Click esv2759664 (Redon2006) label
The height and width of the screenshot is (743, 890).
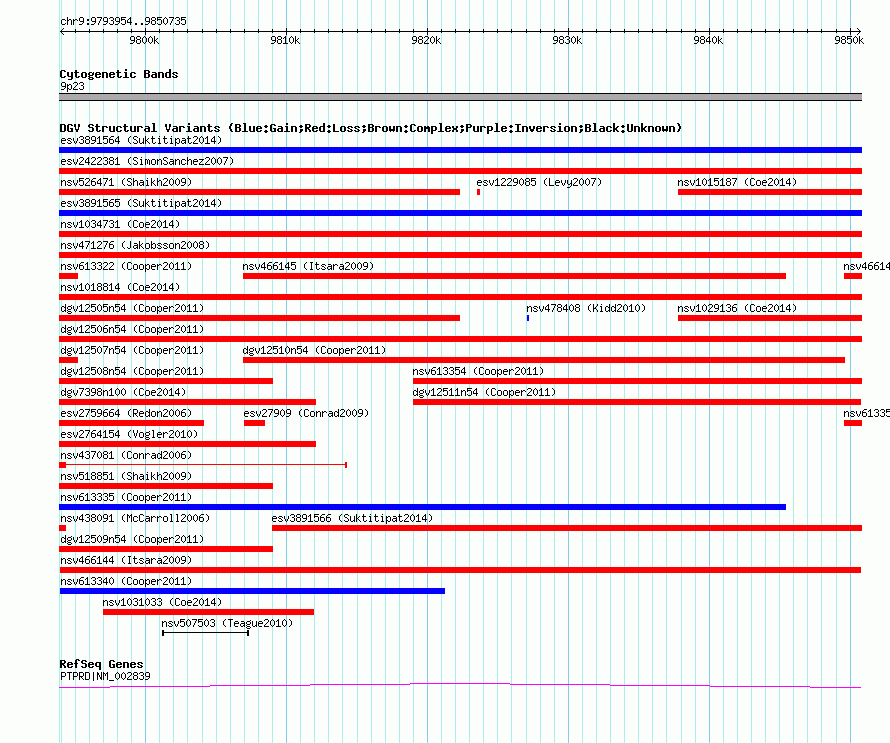[x=126, y=413]
